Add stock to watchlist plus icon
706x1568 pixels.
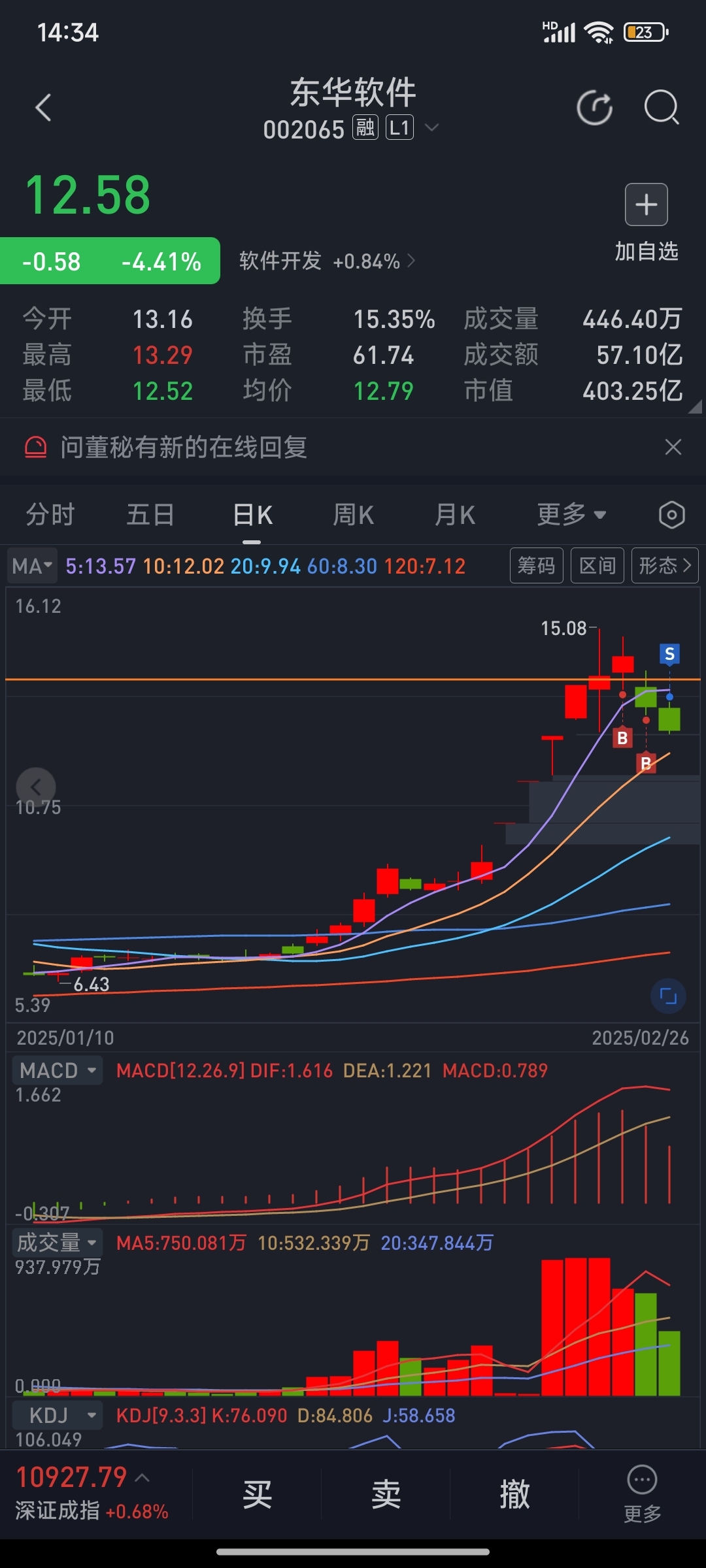(647, 204)
